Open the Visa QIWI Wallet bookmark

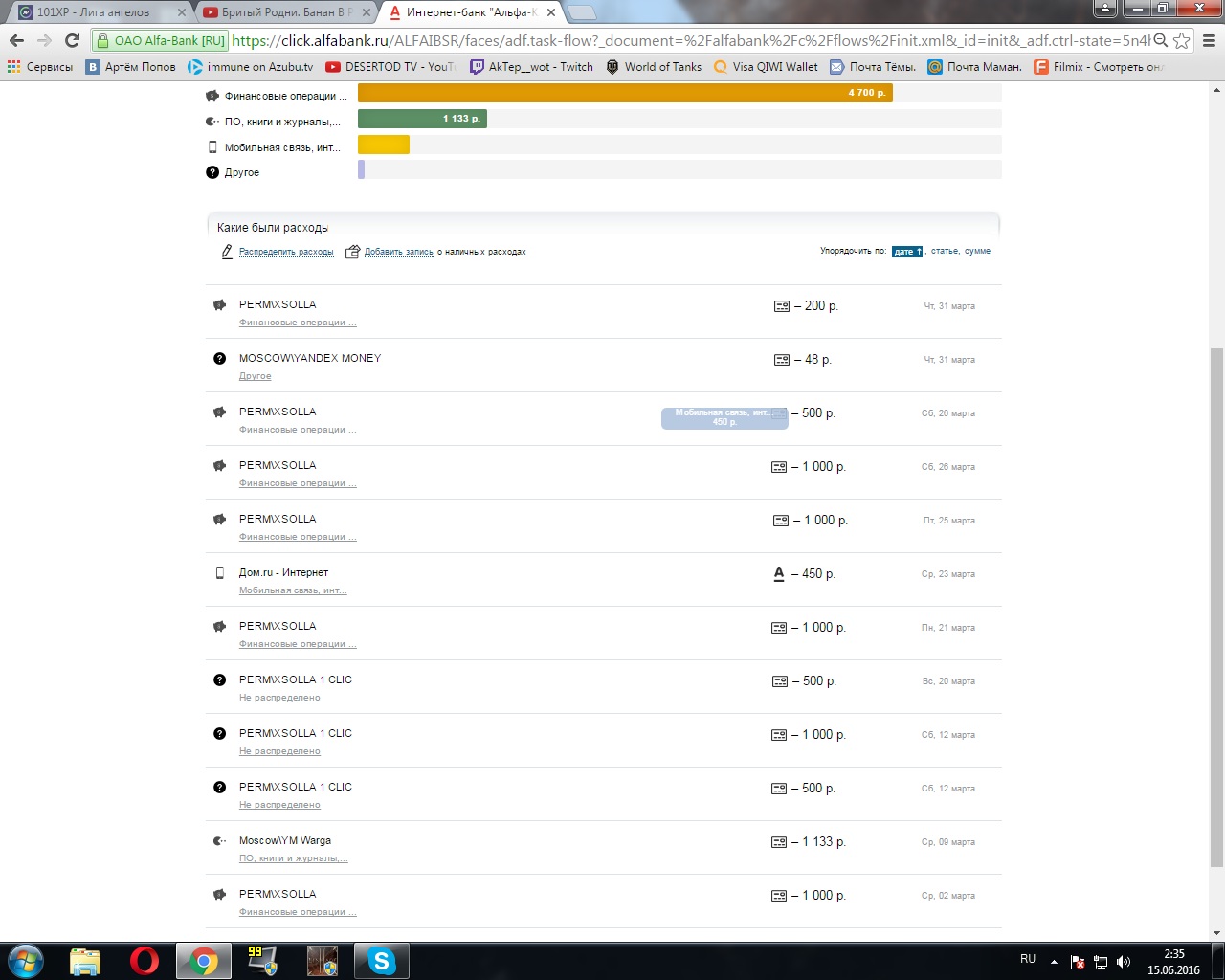(766, 67)
